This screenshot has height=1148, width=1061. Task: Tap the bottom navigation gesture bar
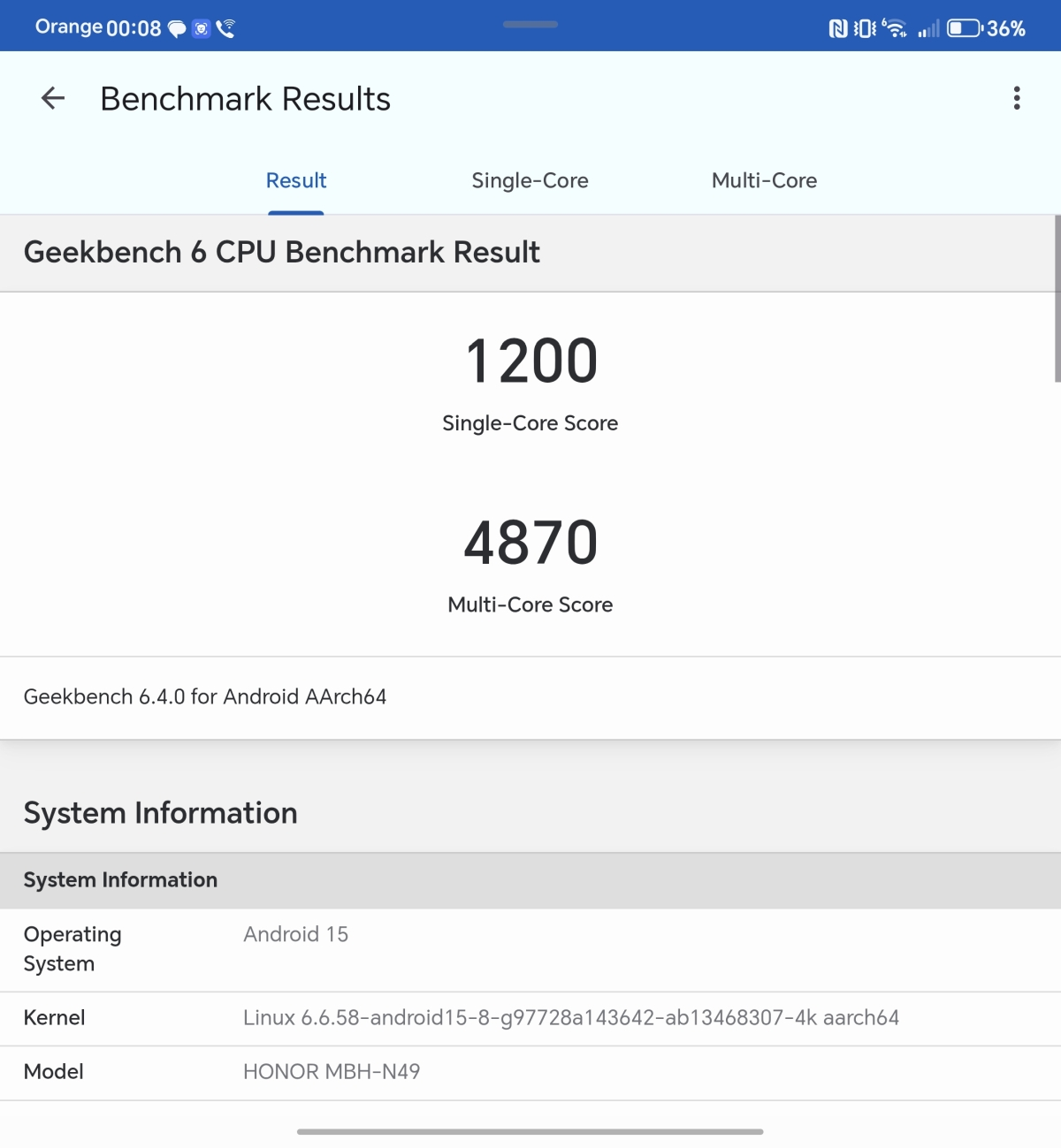530,1131
